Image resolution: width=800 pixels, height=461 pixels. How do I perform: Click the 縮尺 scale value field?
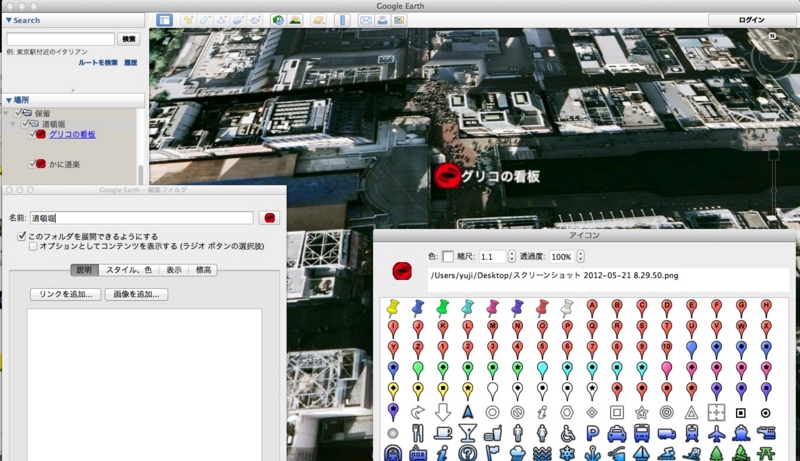click(x=492, y=257)
